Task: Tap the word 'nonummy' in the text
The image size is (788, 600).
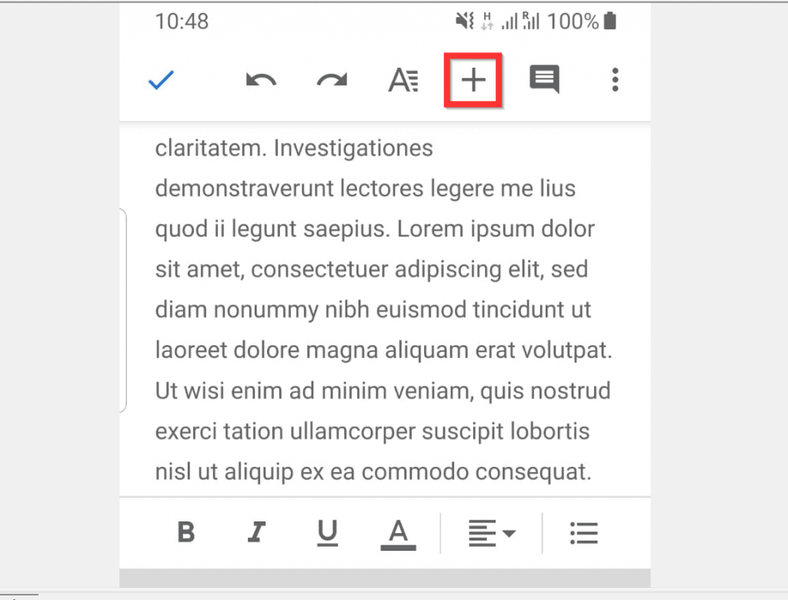Action: click(x=266, y=310)
